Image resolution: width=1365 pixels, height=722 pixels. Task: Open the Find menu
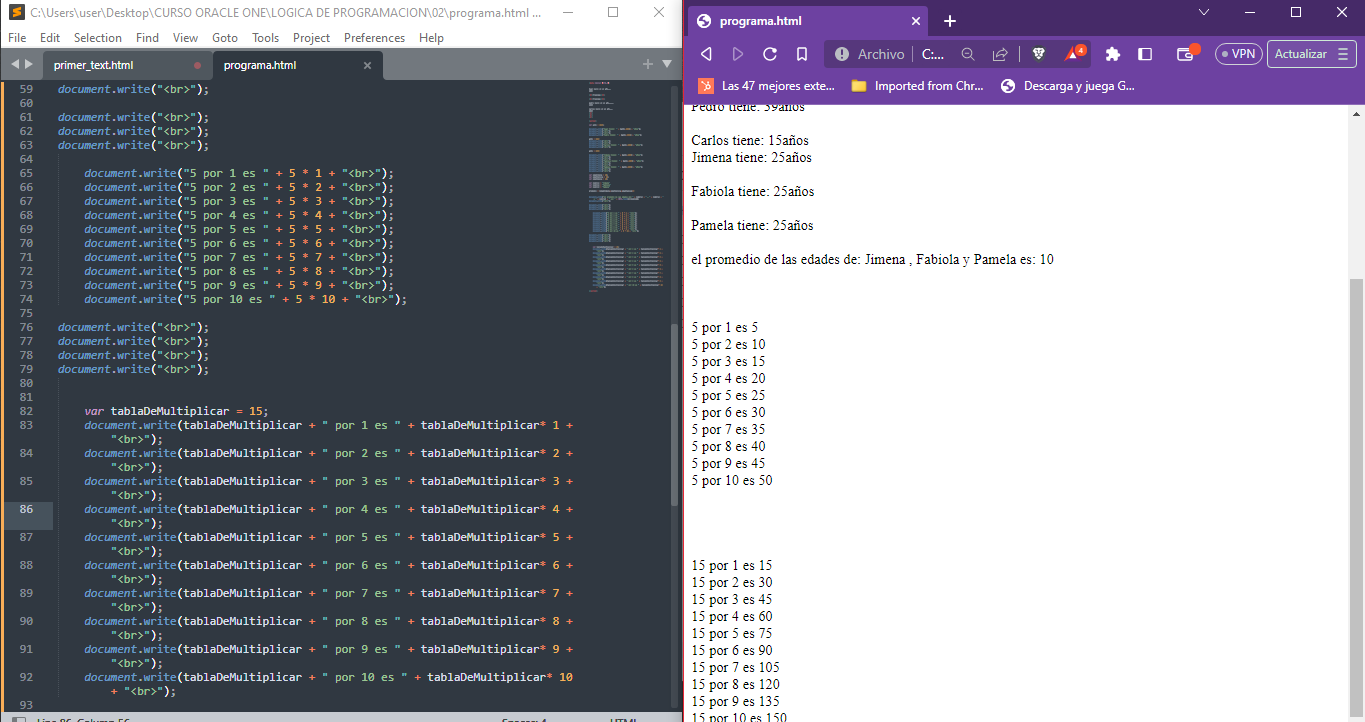pyautogui.click(x=147, y=37)
